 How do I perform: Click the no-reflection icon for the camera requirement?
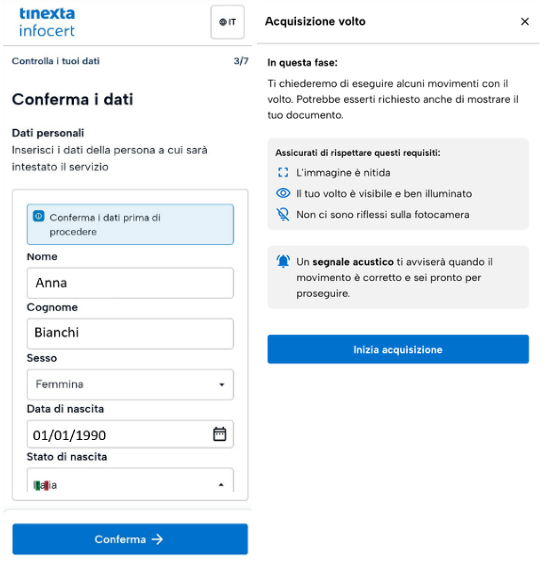283,214
